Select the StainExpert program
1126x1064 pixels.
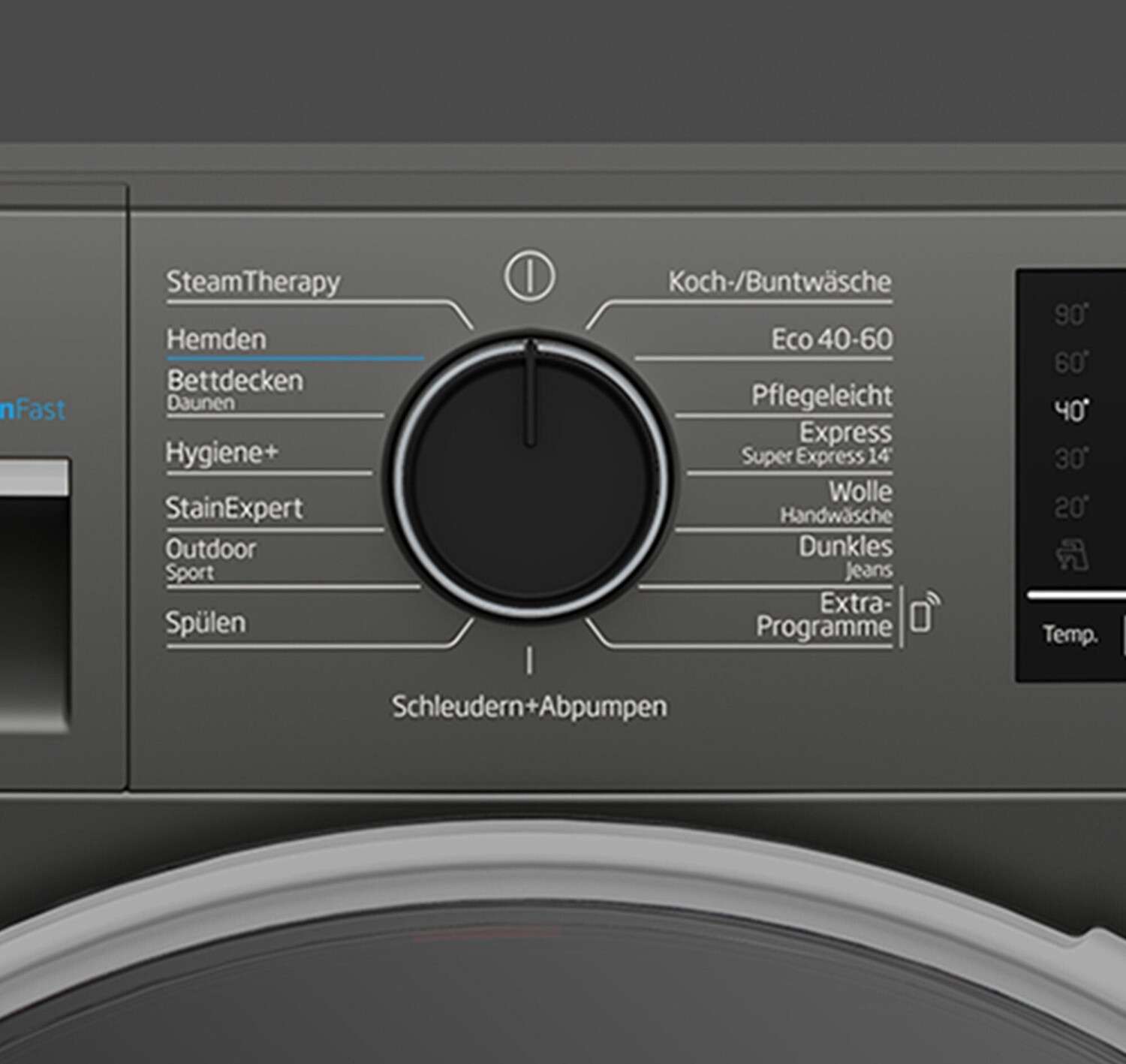point(234,508)
